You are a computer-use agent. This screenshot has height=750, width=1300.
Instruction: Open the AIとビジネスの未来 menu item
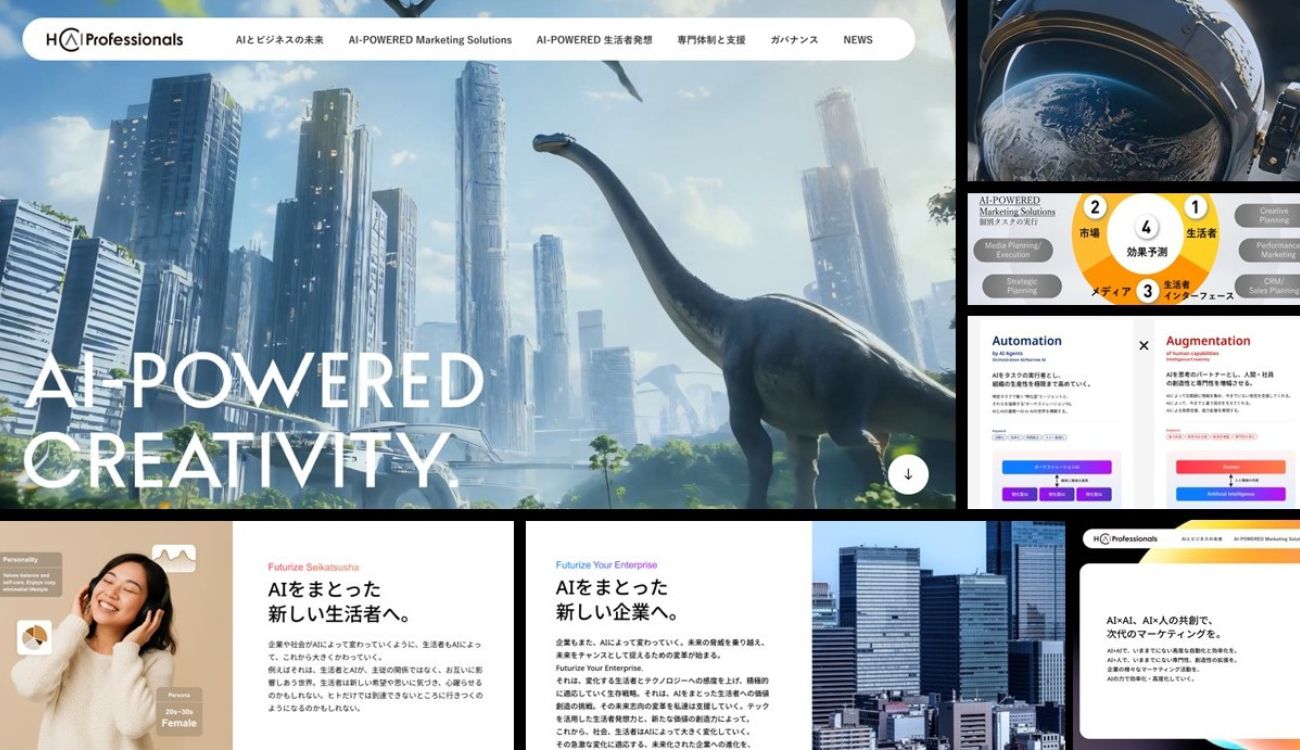pos(279,40)
